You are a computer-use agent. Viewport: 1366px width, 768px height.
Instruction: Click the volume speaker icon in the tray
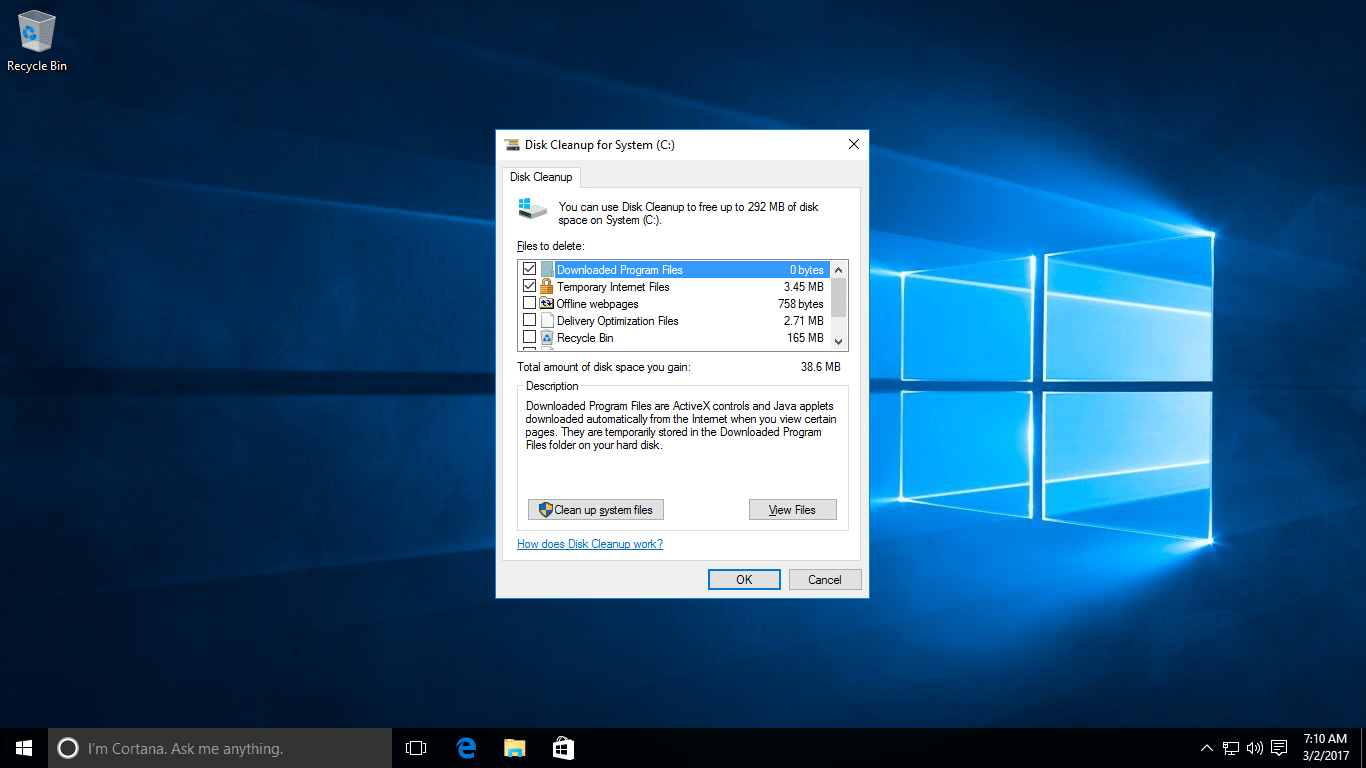pyautogui.click(x=1254, y=747)
